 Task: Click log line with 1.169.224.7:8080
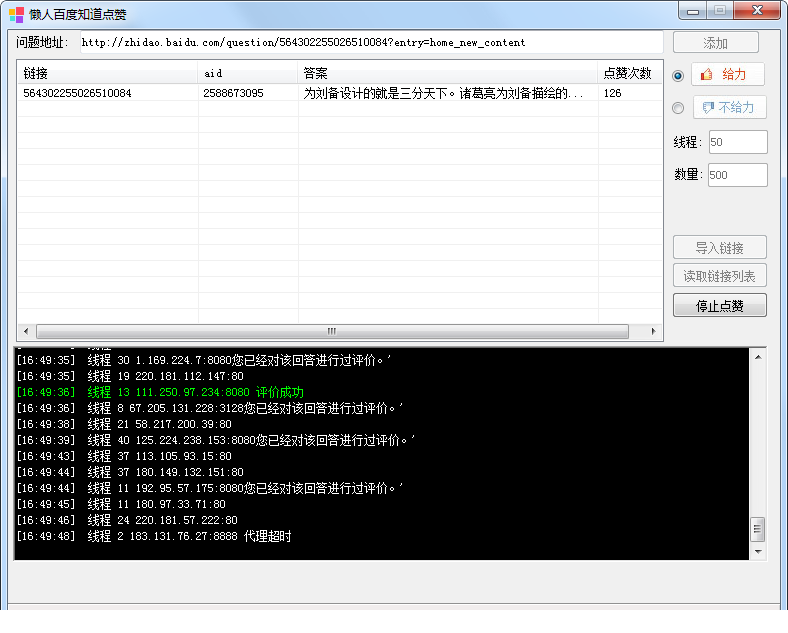pyautogui.click(x=204, y=360)
